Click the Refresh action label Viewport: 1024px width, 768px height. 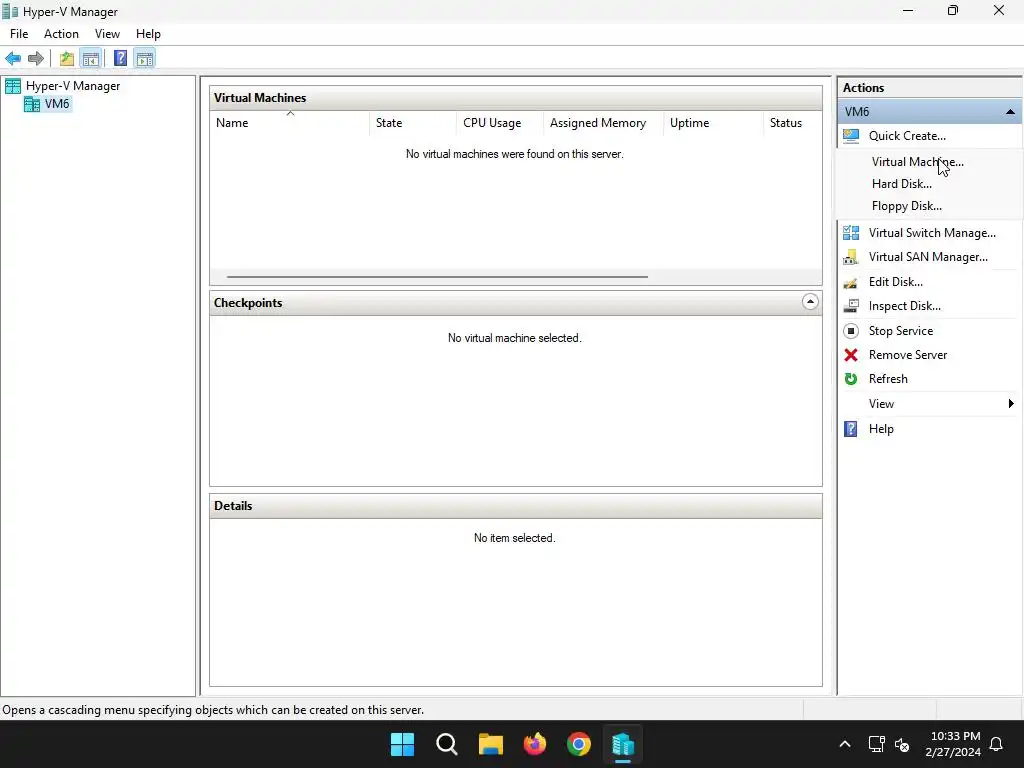point(888,379)
